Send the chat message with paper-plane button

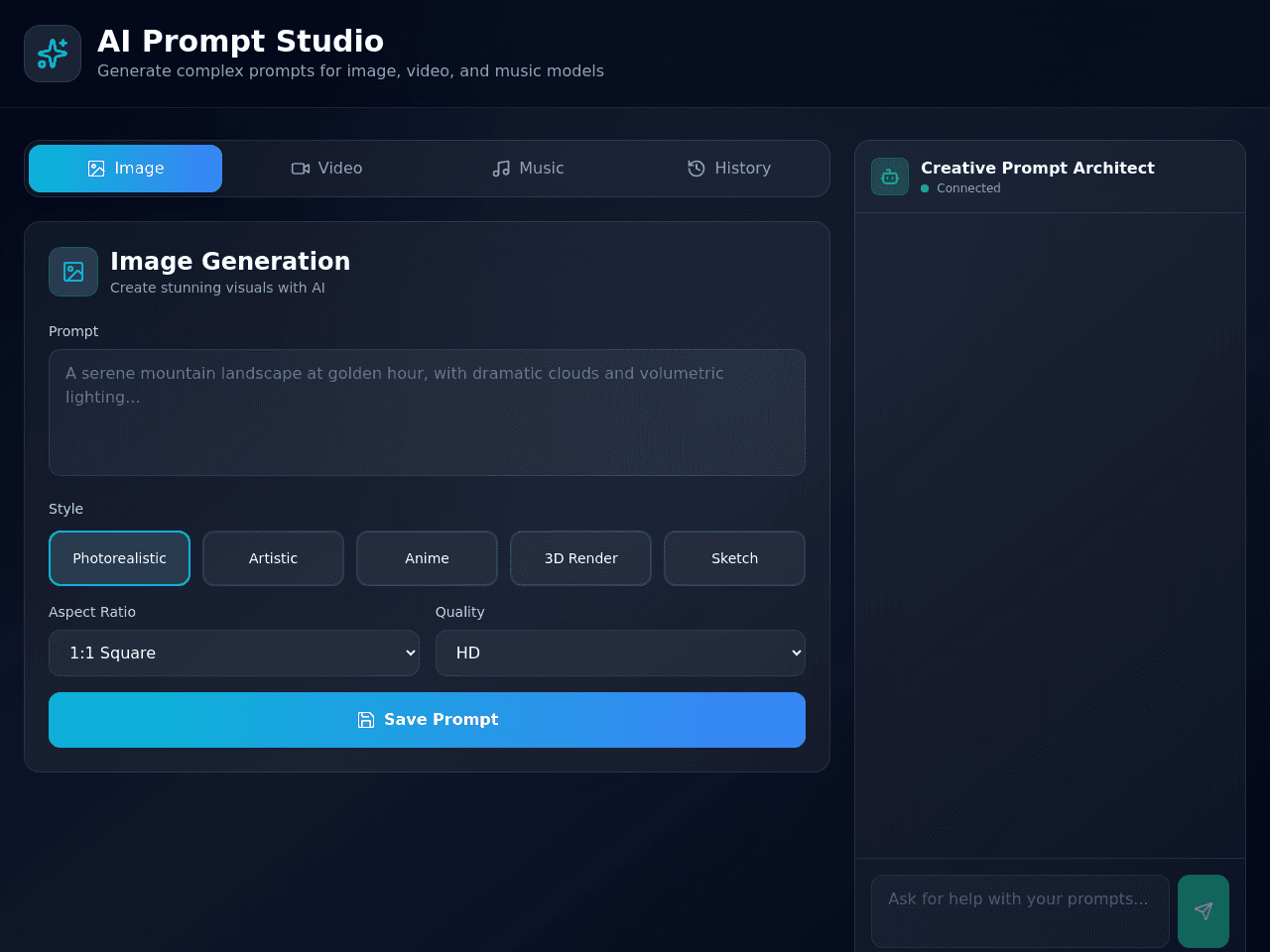pyautogui.click(x=1204, y=911)
